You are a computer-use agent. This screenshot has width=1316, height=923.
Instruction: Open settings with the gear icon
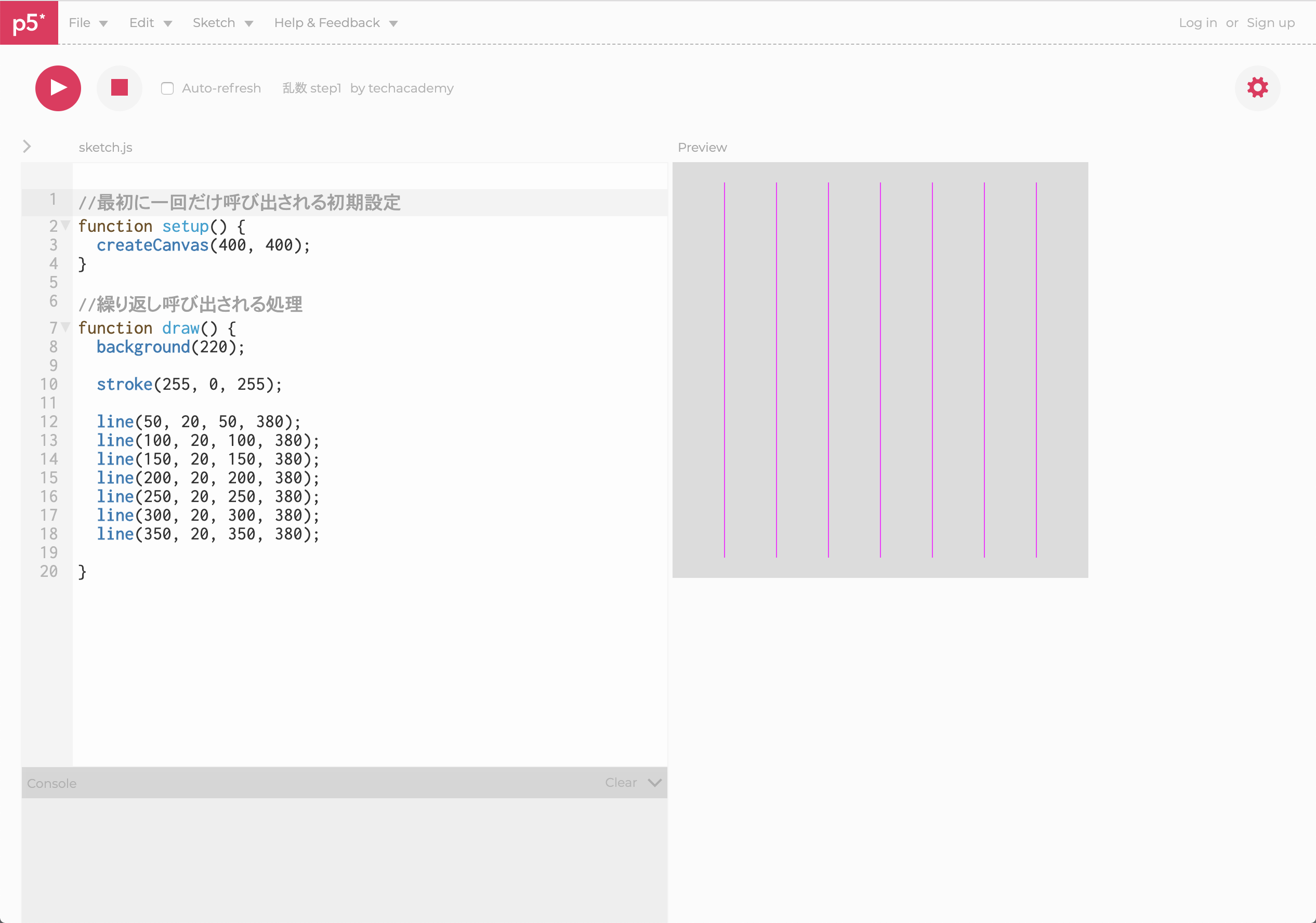click(x=1257, y=88)
